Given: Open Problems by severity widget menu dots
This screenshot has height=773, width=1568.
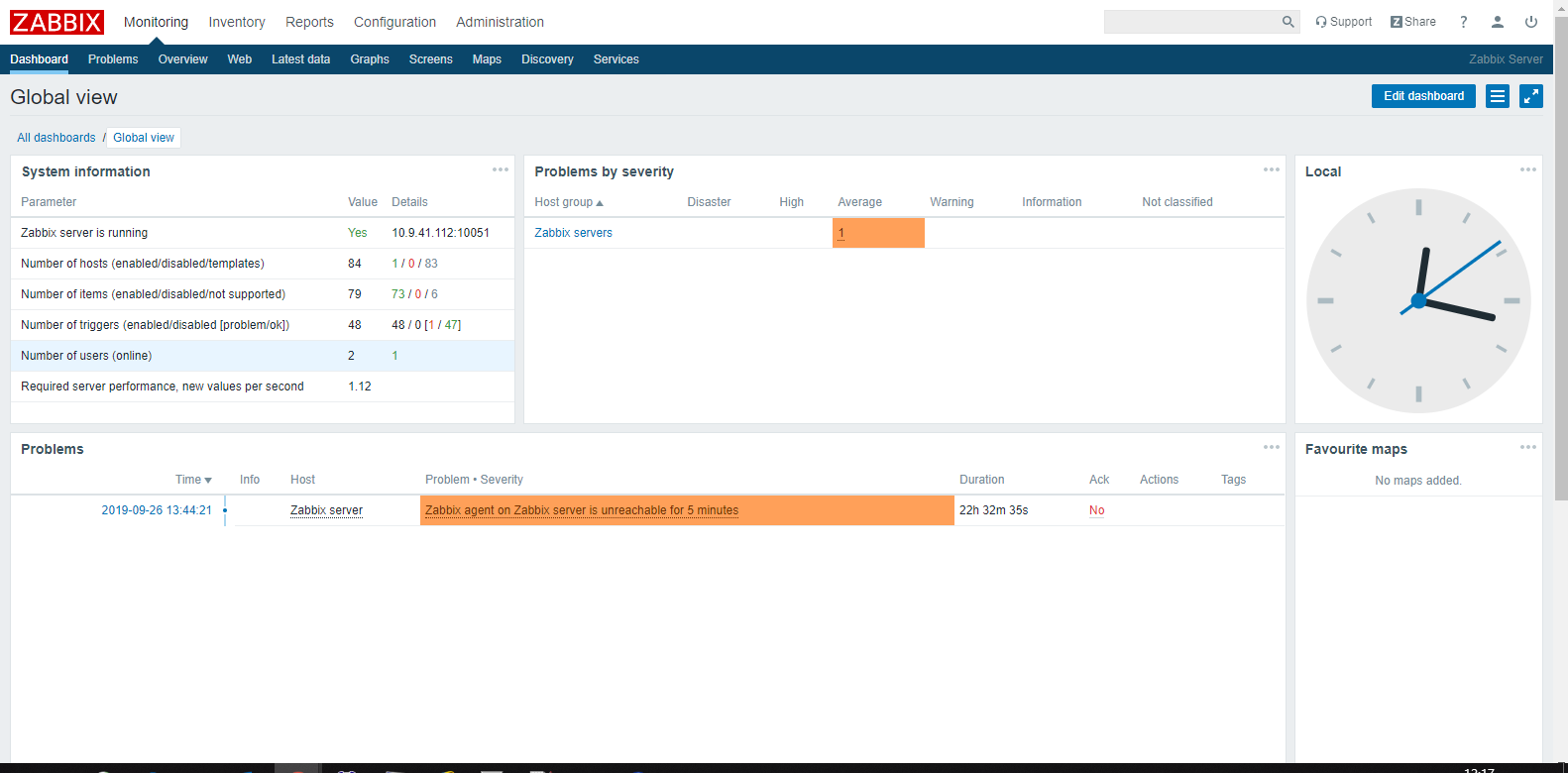Looking at the screenshot, I should (1272, 169).
